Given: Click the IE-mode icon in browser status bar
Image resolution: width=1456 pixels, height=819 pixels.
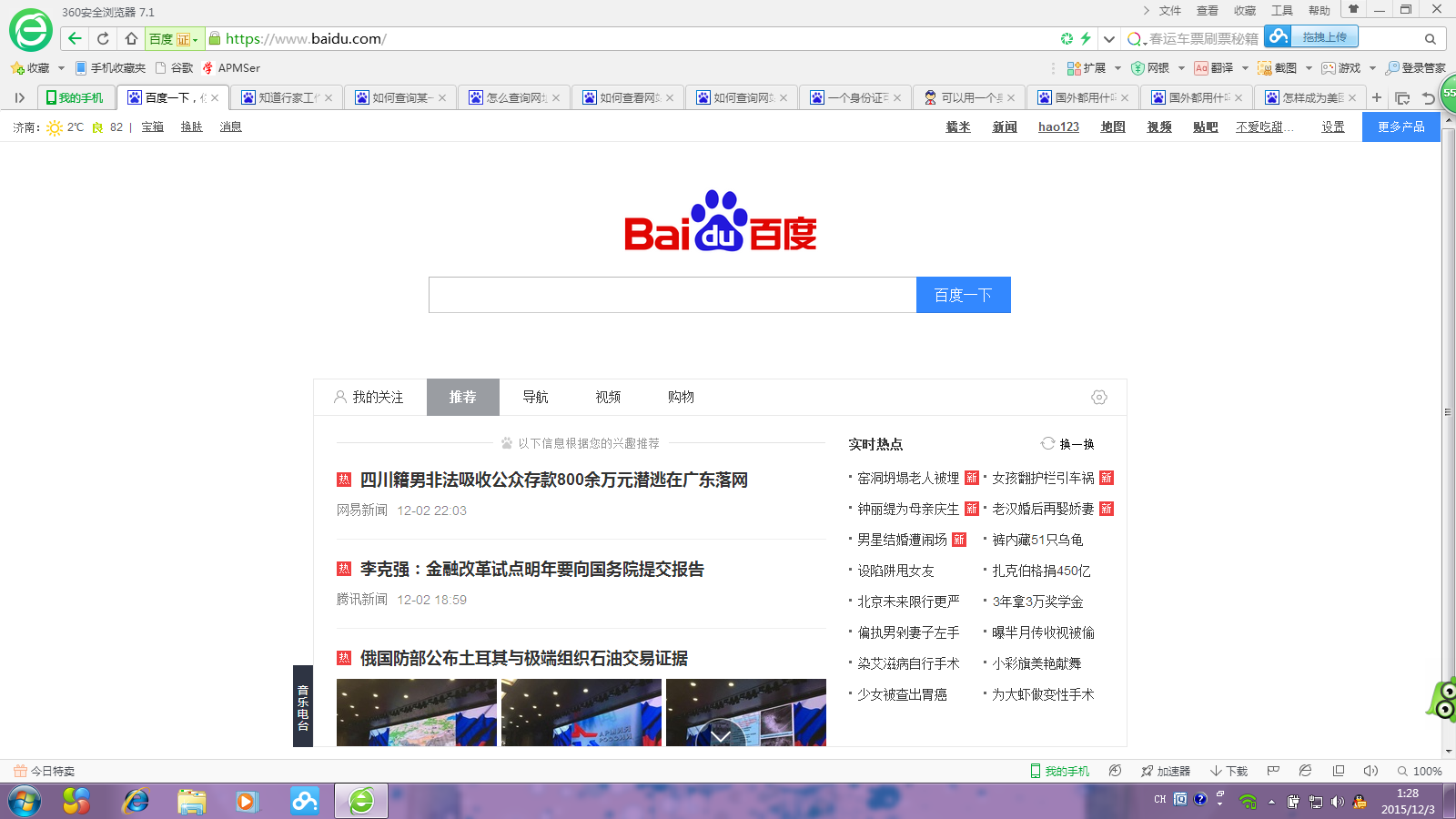Looking at the screenshot, I should click(x=1305, y=771).
